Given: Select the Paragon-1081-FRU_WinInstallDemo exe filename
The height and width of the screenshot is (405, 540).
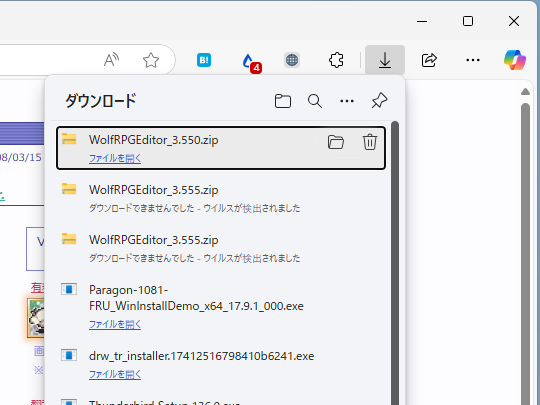Looking at the screenshot, I should click(x=196, y=298).
